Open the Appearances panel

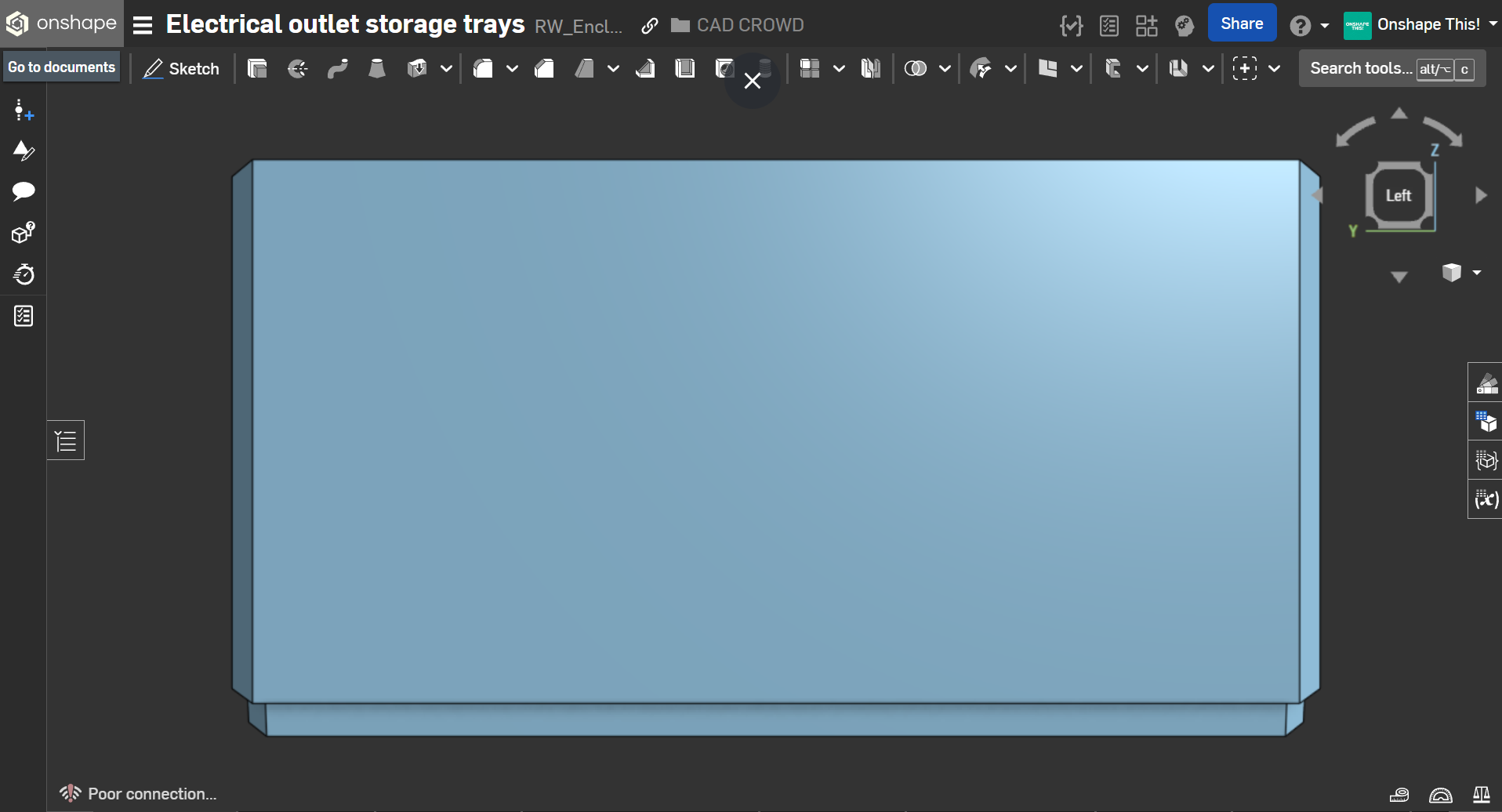[x=1486, y=383]
